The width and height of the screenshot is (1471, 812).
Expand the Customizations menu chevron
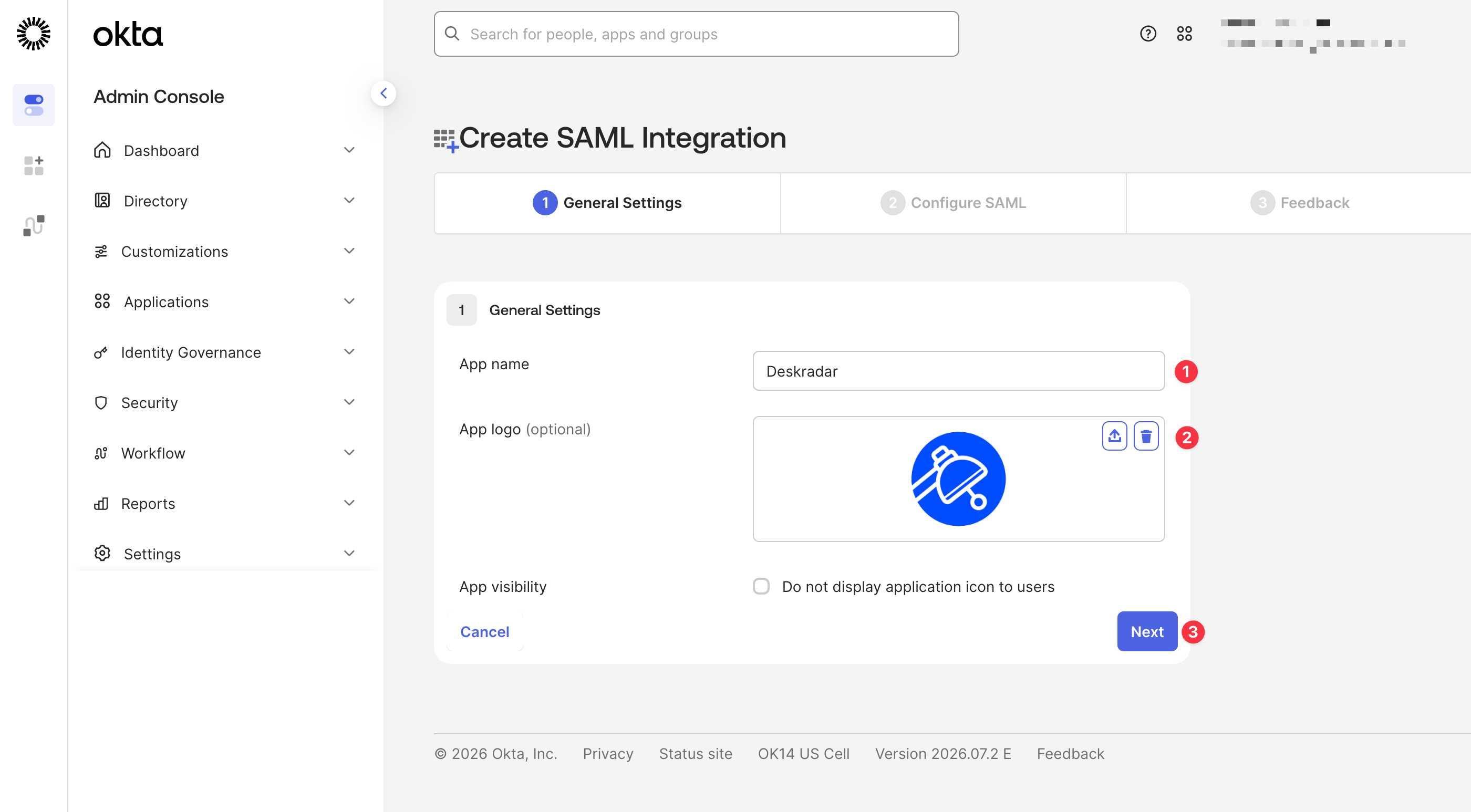point(349,251)
